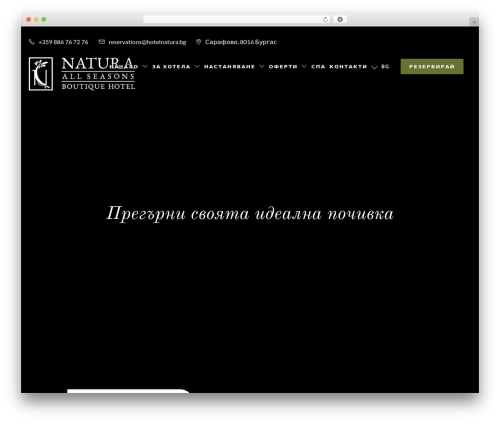
Task: Click the Сарафово, 8016 Бургас address
Action: coord(241,42)
